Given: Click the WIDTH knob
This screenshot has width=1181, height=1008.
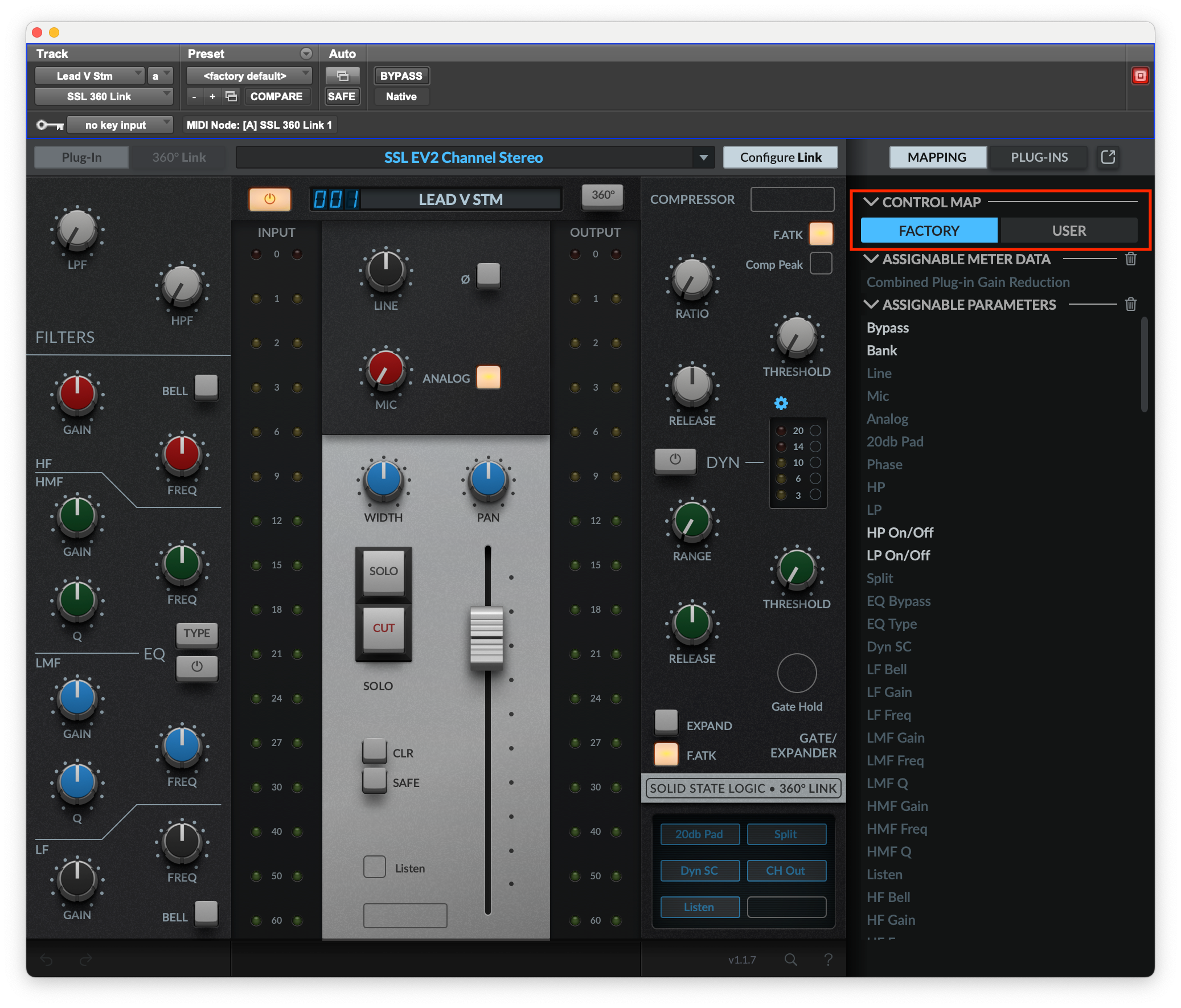Looking at the screenshot, I should tap(384, 480).
